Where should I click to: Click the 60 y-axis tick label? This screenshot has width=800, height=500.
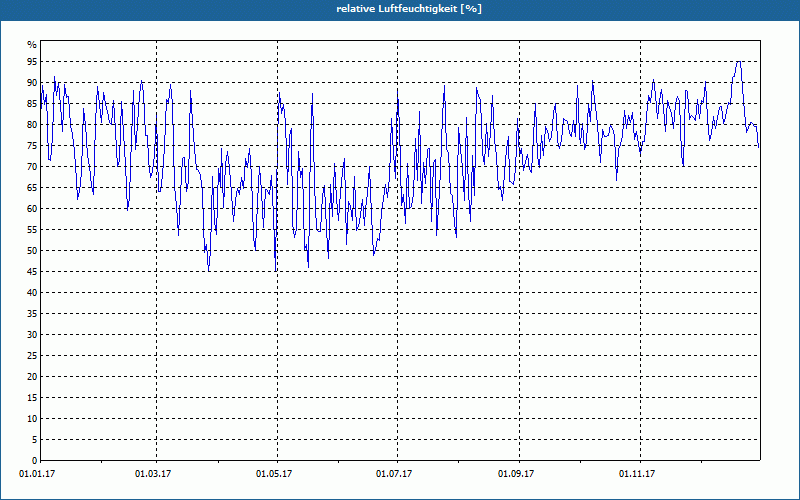(x=31, y=209)
